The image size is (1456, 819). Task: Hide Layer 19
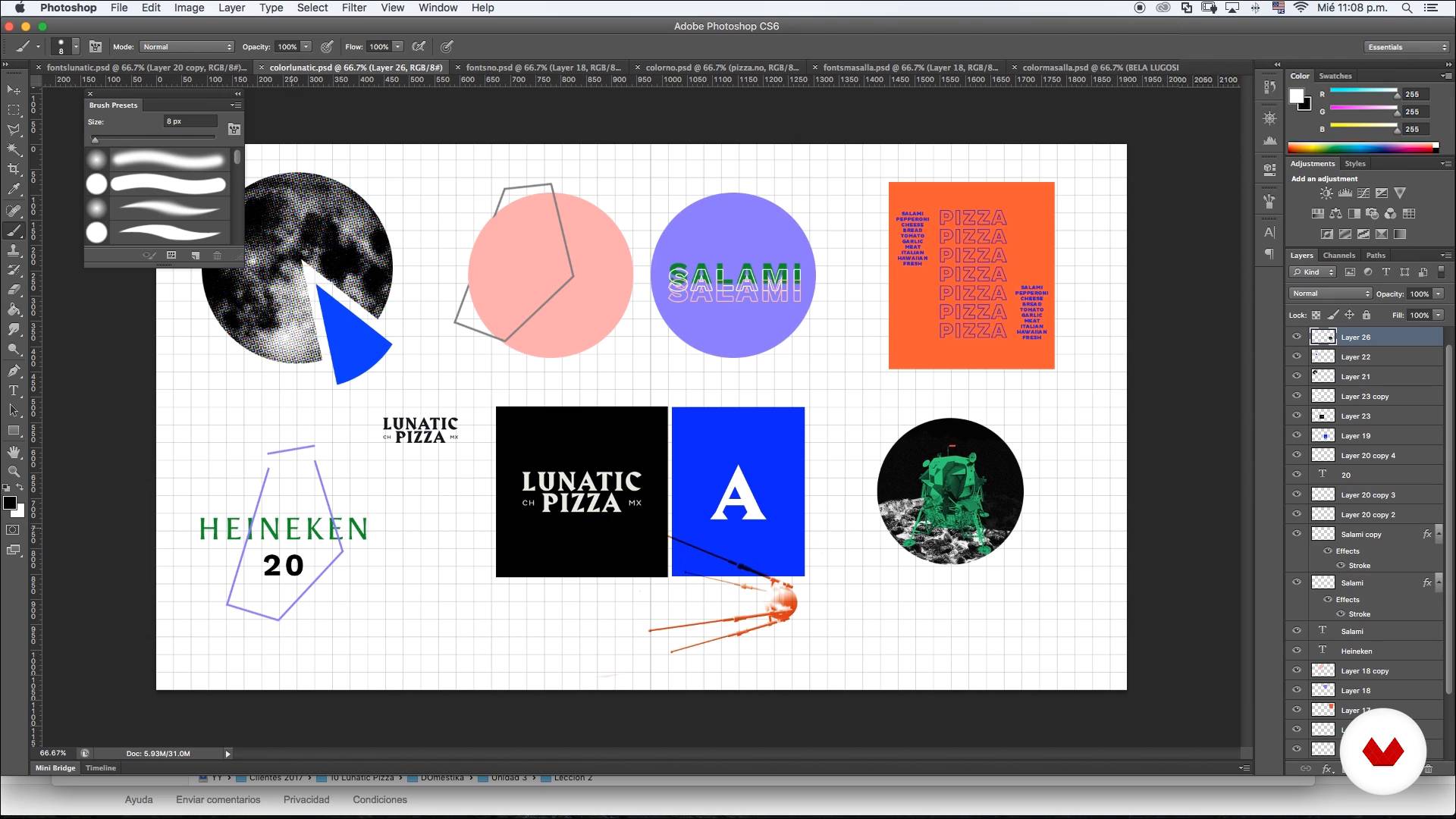1297,435
